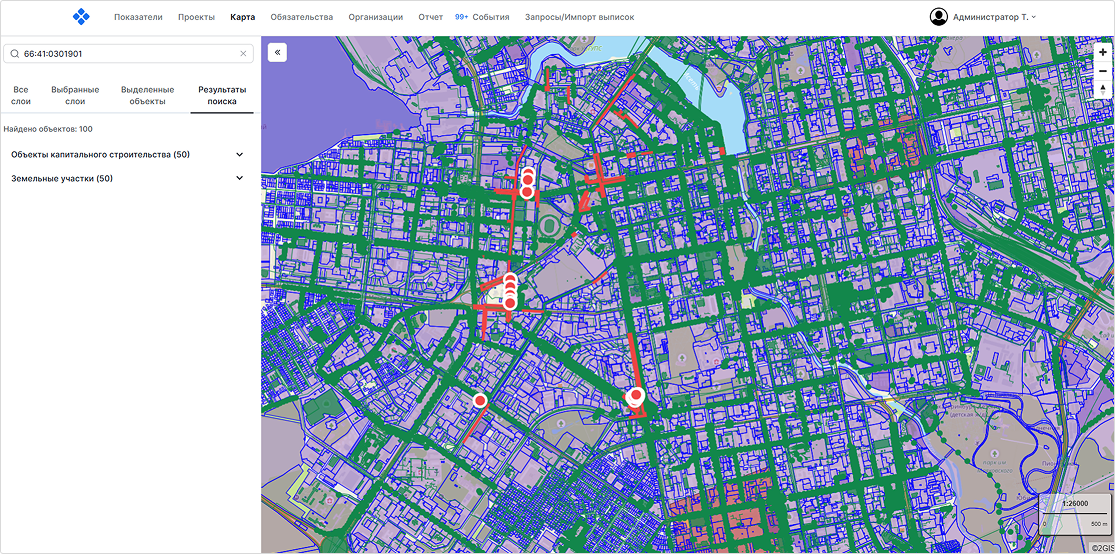Open the Администратор Т. account dropdown
The height and width of the screenshot is (554, 1115).
(x=994, y=17)
